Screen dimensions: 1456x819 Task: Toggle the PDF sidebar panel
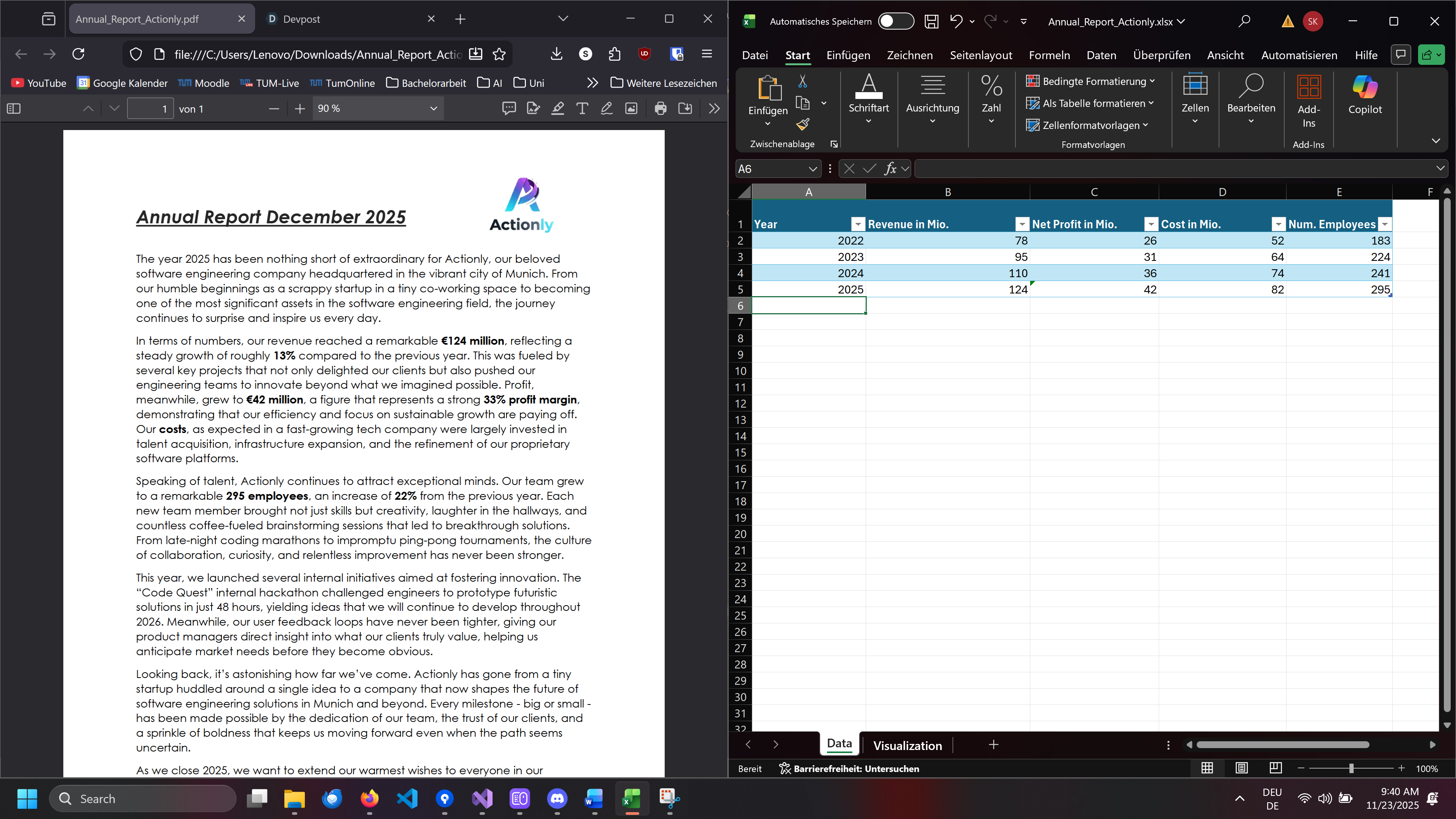pos(14,108)
